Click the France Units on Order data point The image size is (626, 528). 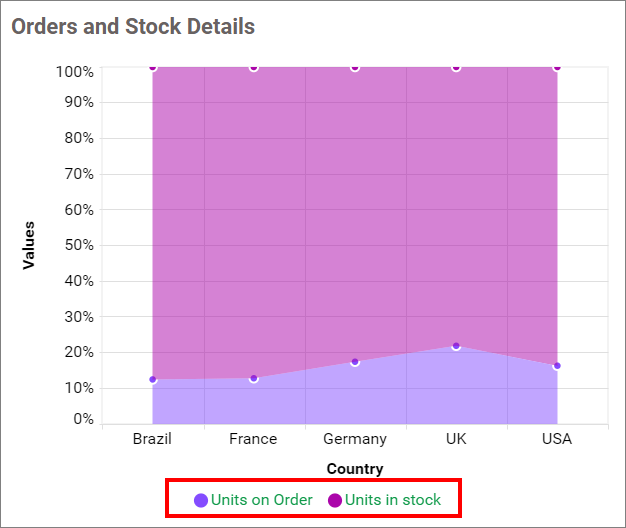(254, 378)
